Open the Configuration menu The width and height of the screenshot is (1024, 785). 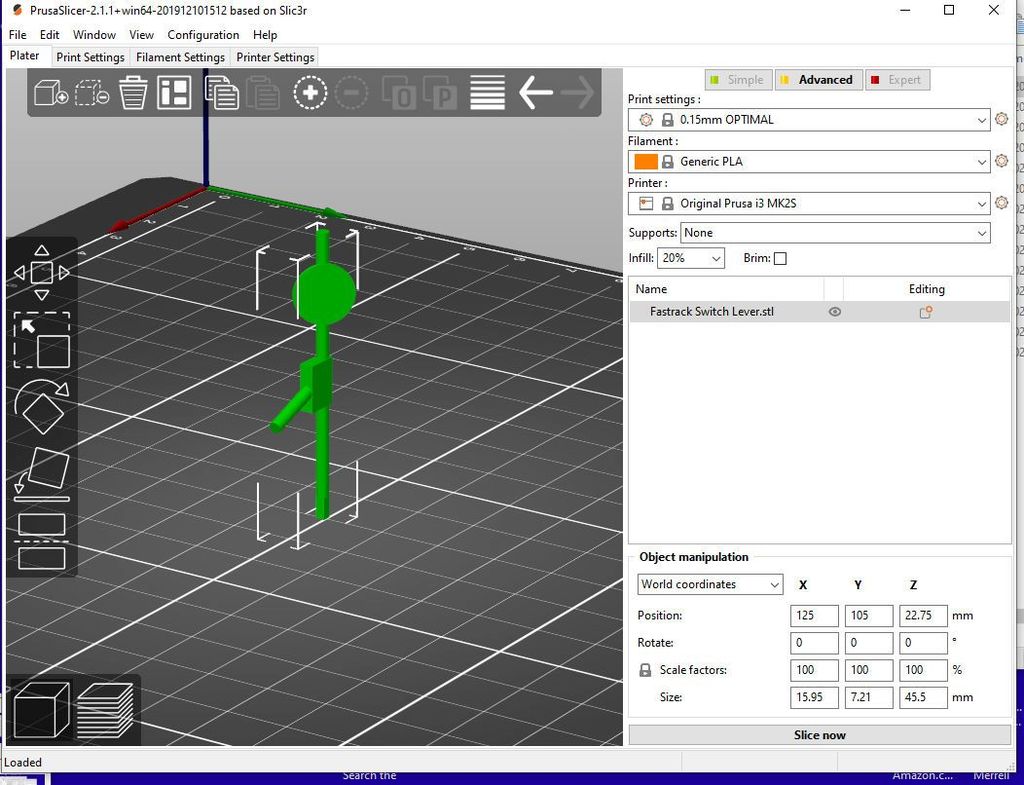coord(203,35)
